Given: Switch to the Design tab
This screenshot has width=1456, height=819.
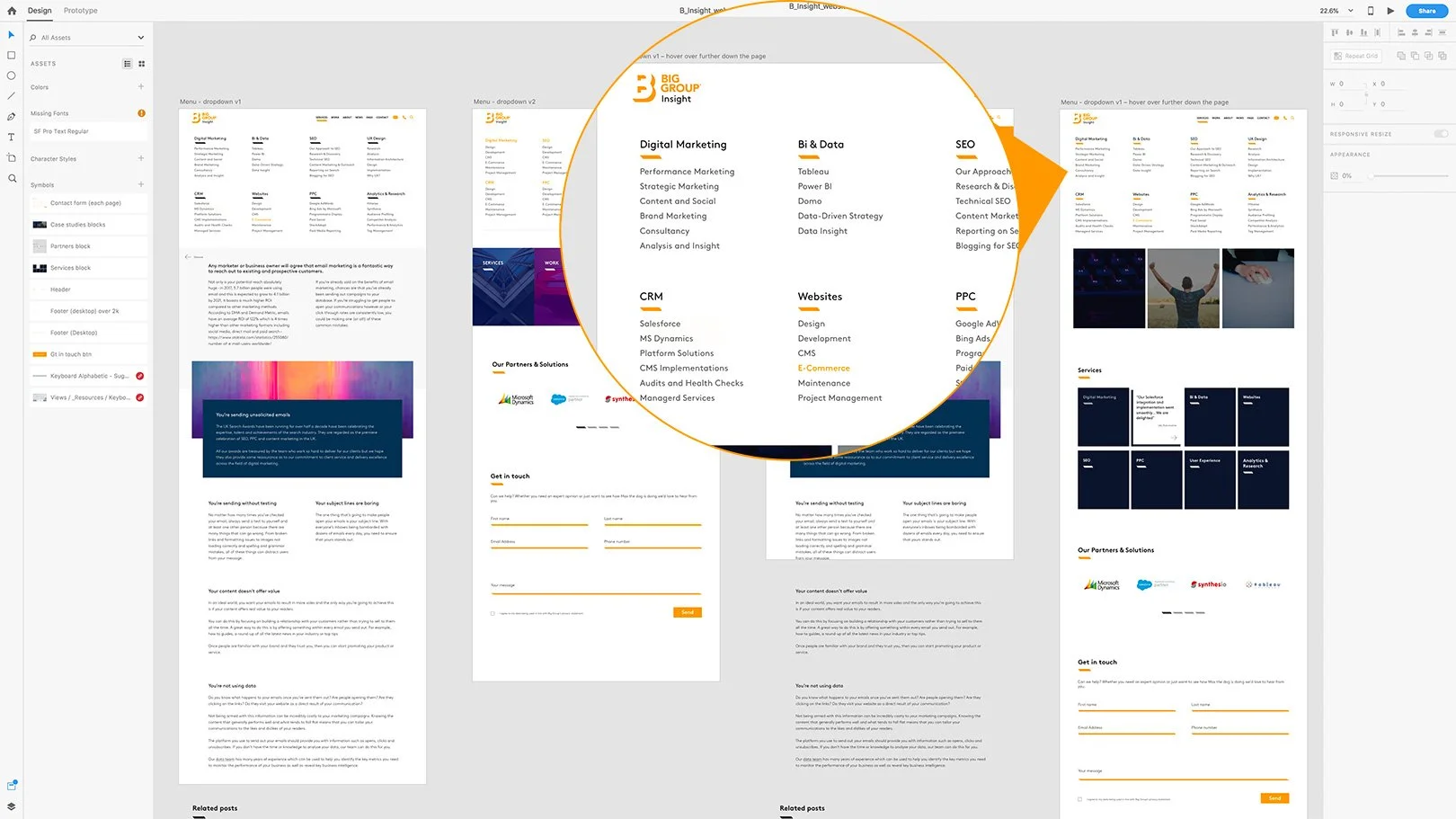Looking at the screenshot, I should click(x=40, y=11).
